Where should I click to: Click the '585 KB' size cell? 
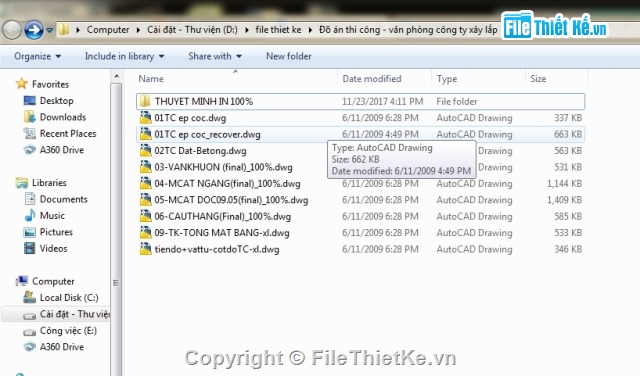click(x=568, y=216)
